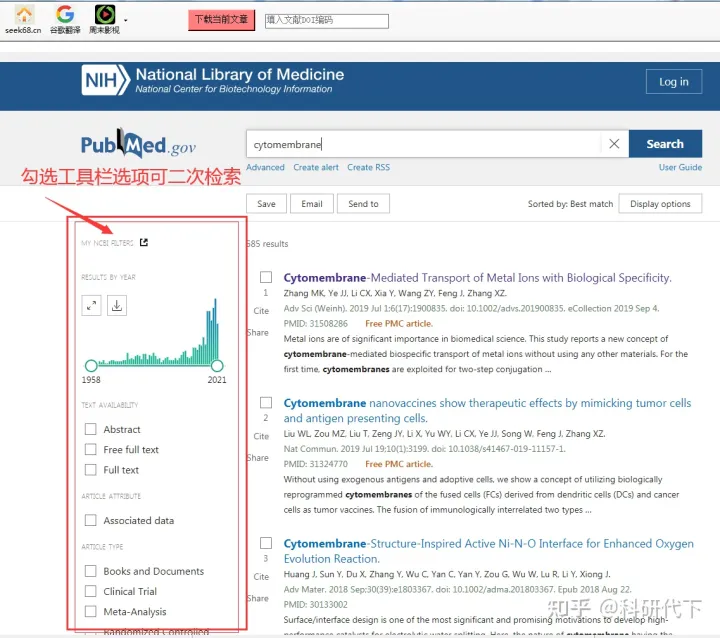Click the 585 results count text
Image resolution: width=720 pixels, height=638 pixels.
(267, 244)
